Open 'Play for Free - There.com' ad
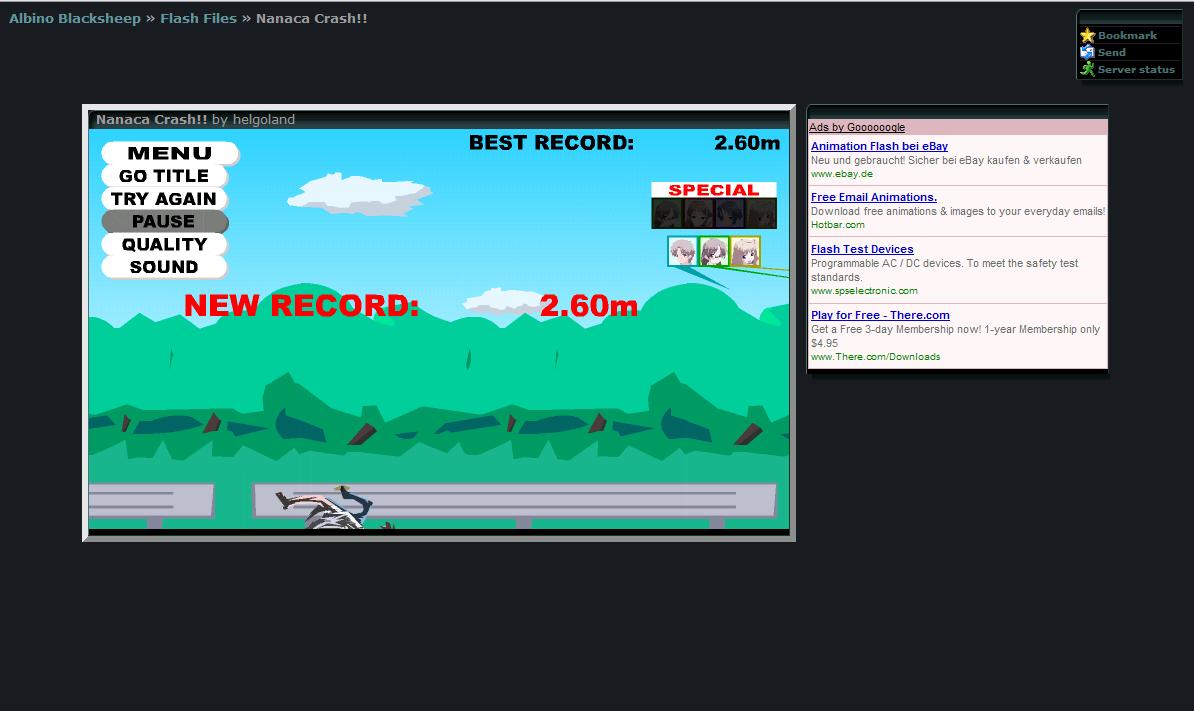The height and width of the screenshot is (711, 1194). [880, 315]
